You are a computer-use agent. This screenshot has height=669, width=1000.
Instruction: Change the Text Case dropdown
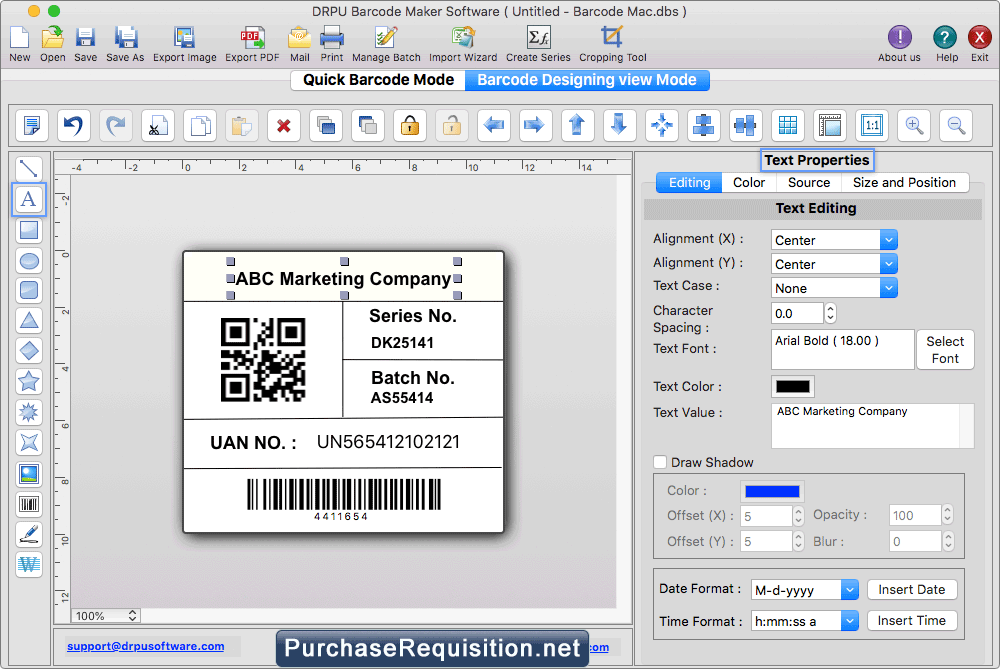(833, 287)
